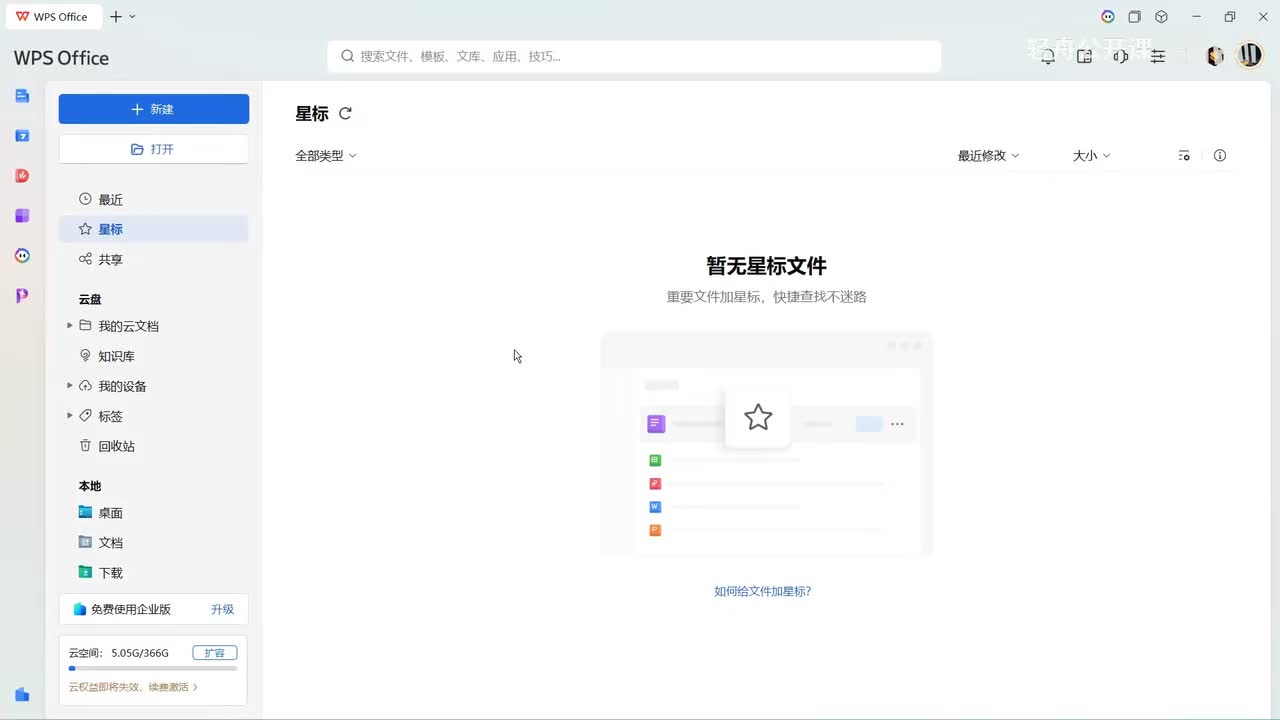
Task: Expand 我的设备 tree arrow
Action: (x=69, y=386)
